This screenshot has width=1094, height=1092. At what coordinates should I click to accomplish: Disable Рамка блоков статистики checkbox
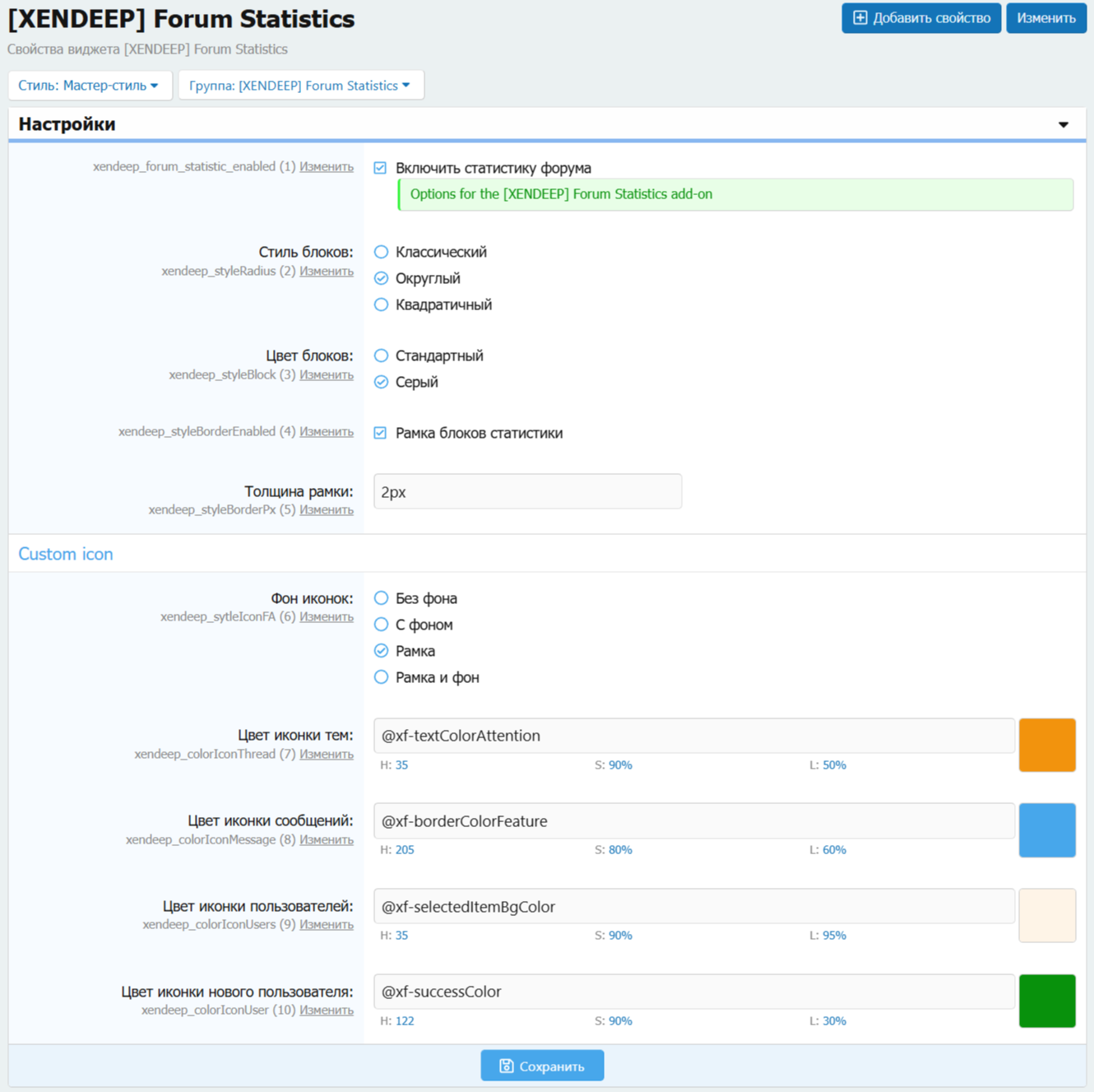click(x=380, y=433)
